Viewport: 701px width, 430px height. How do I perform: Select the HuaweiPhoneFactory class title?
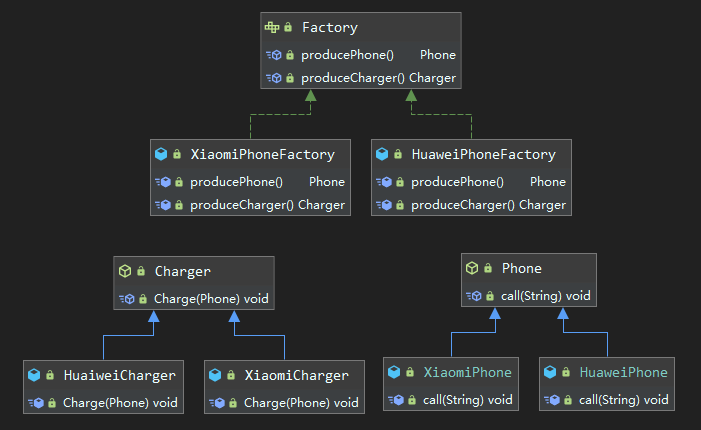(483, 155)
